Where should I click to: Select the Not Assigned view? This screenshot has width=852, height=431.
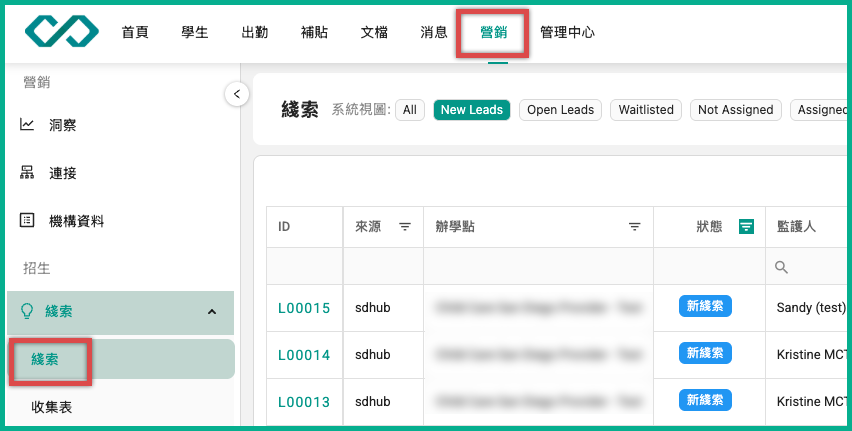(736, 110)
